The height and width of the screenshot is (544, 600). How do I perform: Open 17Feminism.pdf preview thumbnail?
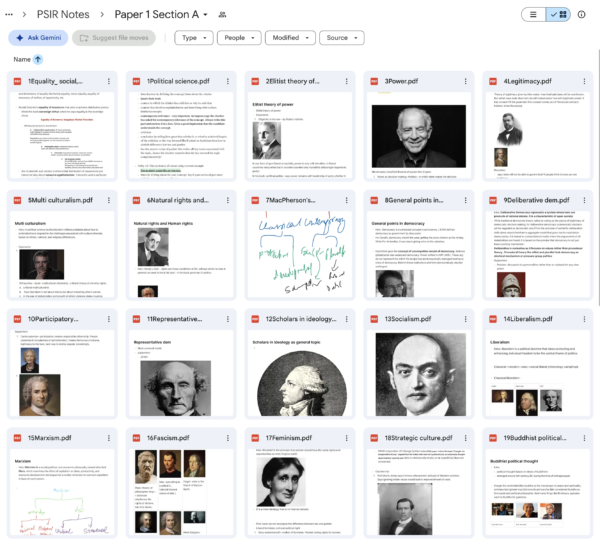300,492
